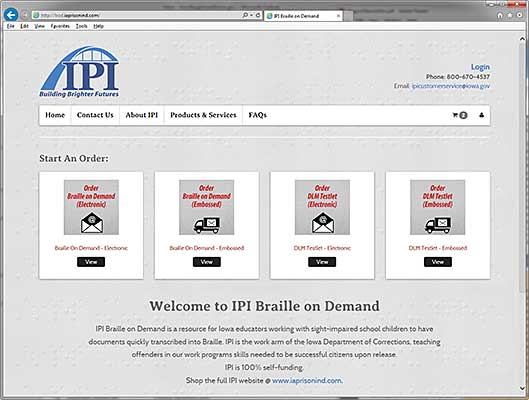Open the address bar dropdown arrow
529x400 pixels.
tap(251, 15)
